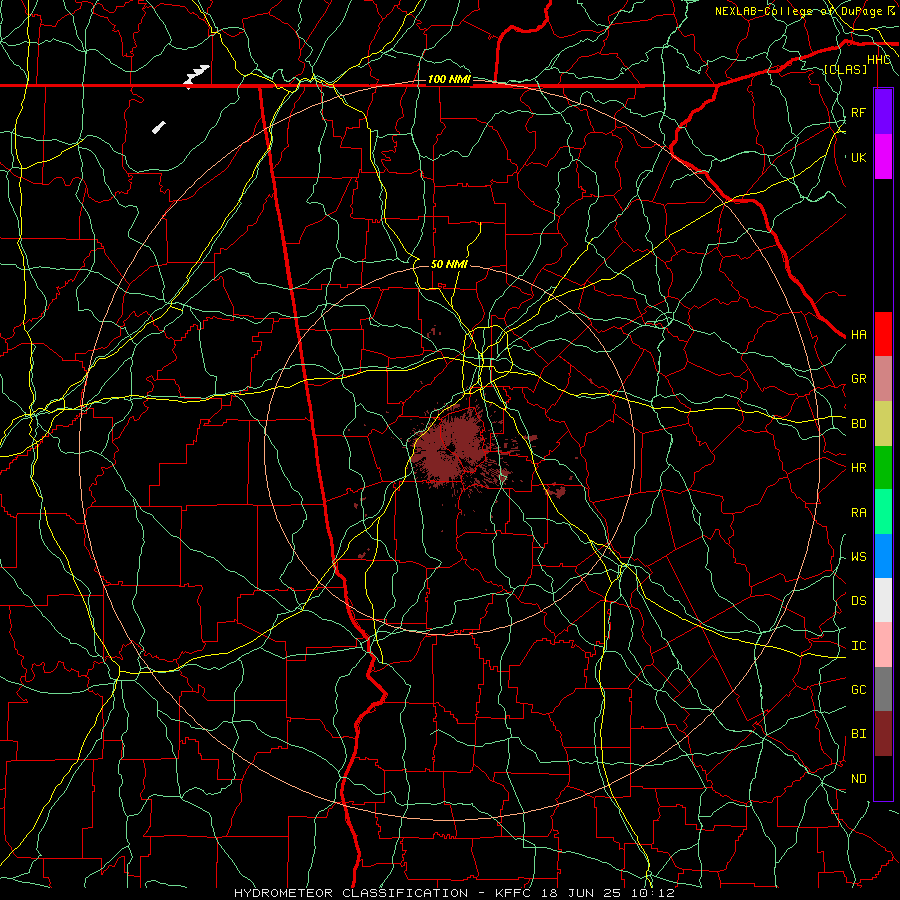Click the BI legend label
Viewport: 900px width, 900px height.
[x=859, y=734]
